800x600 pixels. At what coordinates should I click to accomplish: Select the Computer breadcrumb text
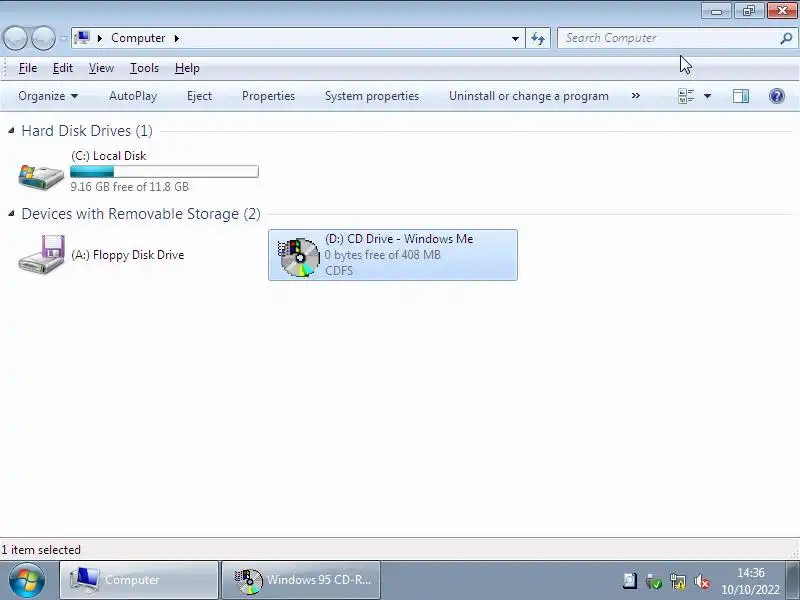point(138,38)
